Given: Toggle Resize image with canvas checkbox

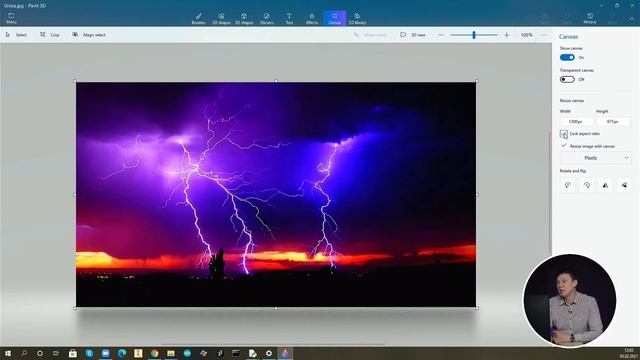Looking at the screenshot, I should (x=564, y=146).
